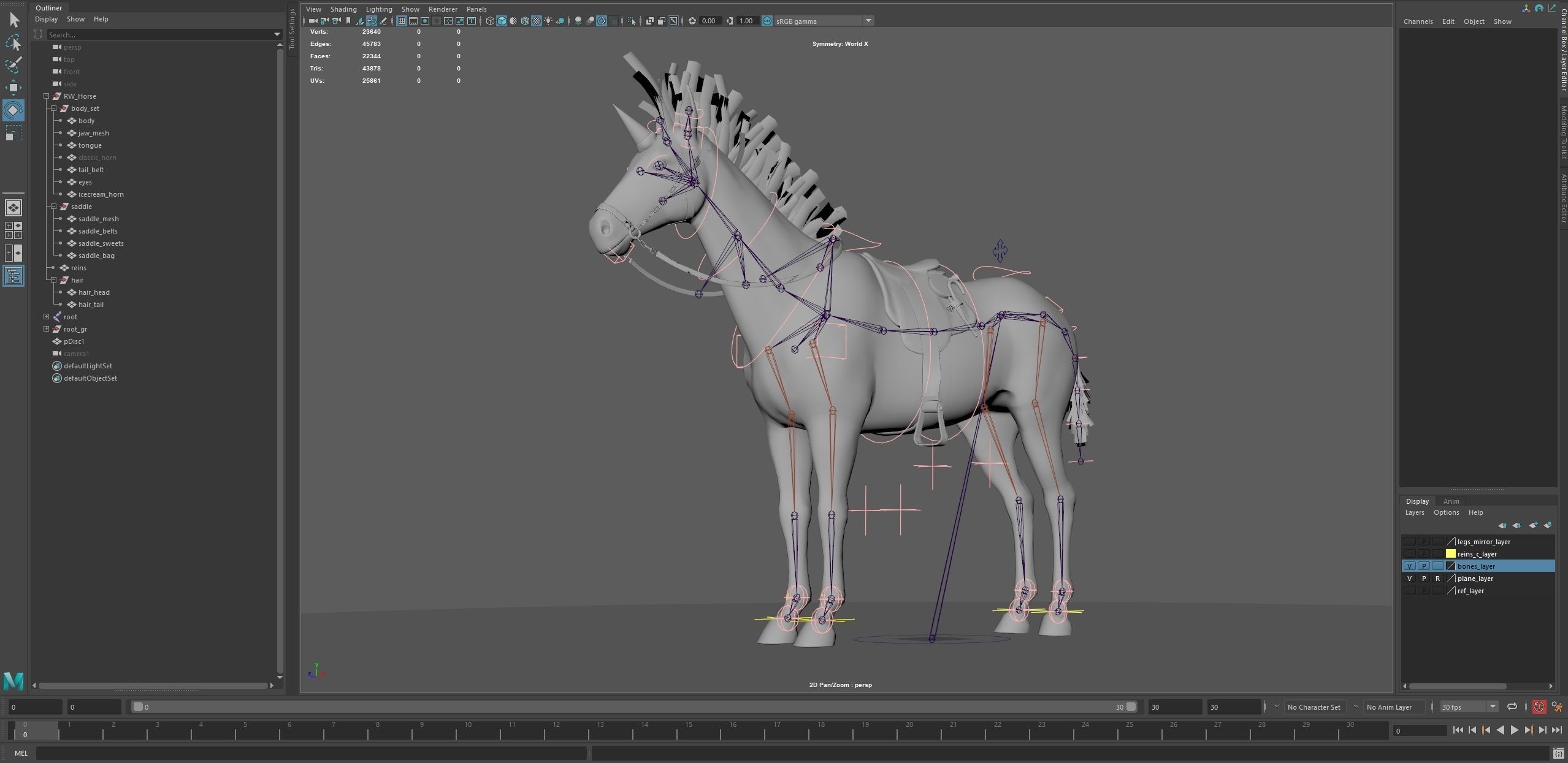Image resolution: width=1568 pixels, height=763 pixels.
Task: Toggle the viewport grid display
Action: tap(402, 21)
